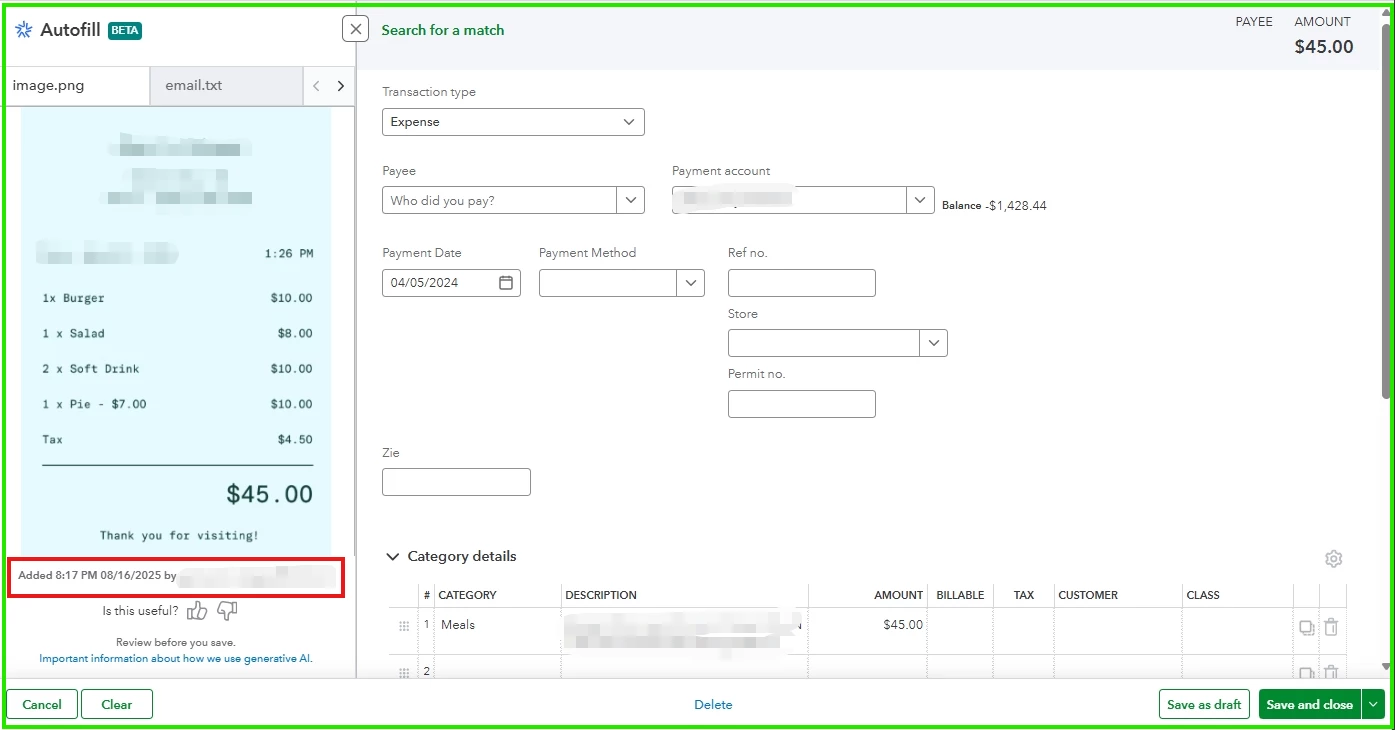Copy the Meals line row icon

[1306, 628]
